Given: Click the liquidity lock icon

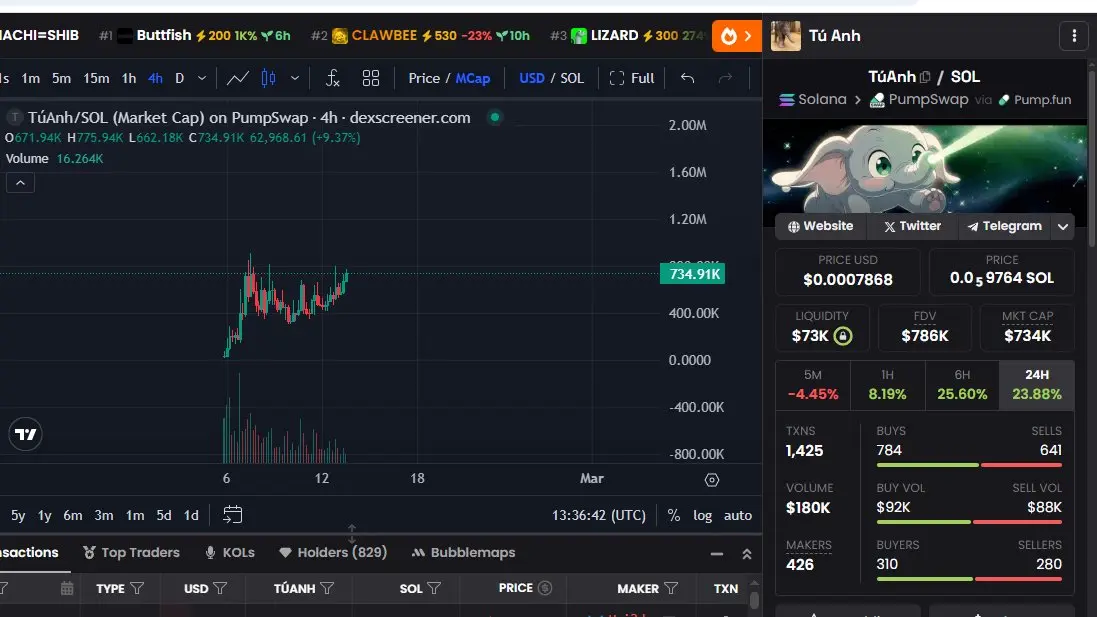Looking at the screenshot, I should pos(843,336).
